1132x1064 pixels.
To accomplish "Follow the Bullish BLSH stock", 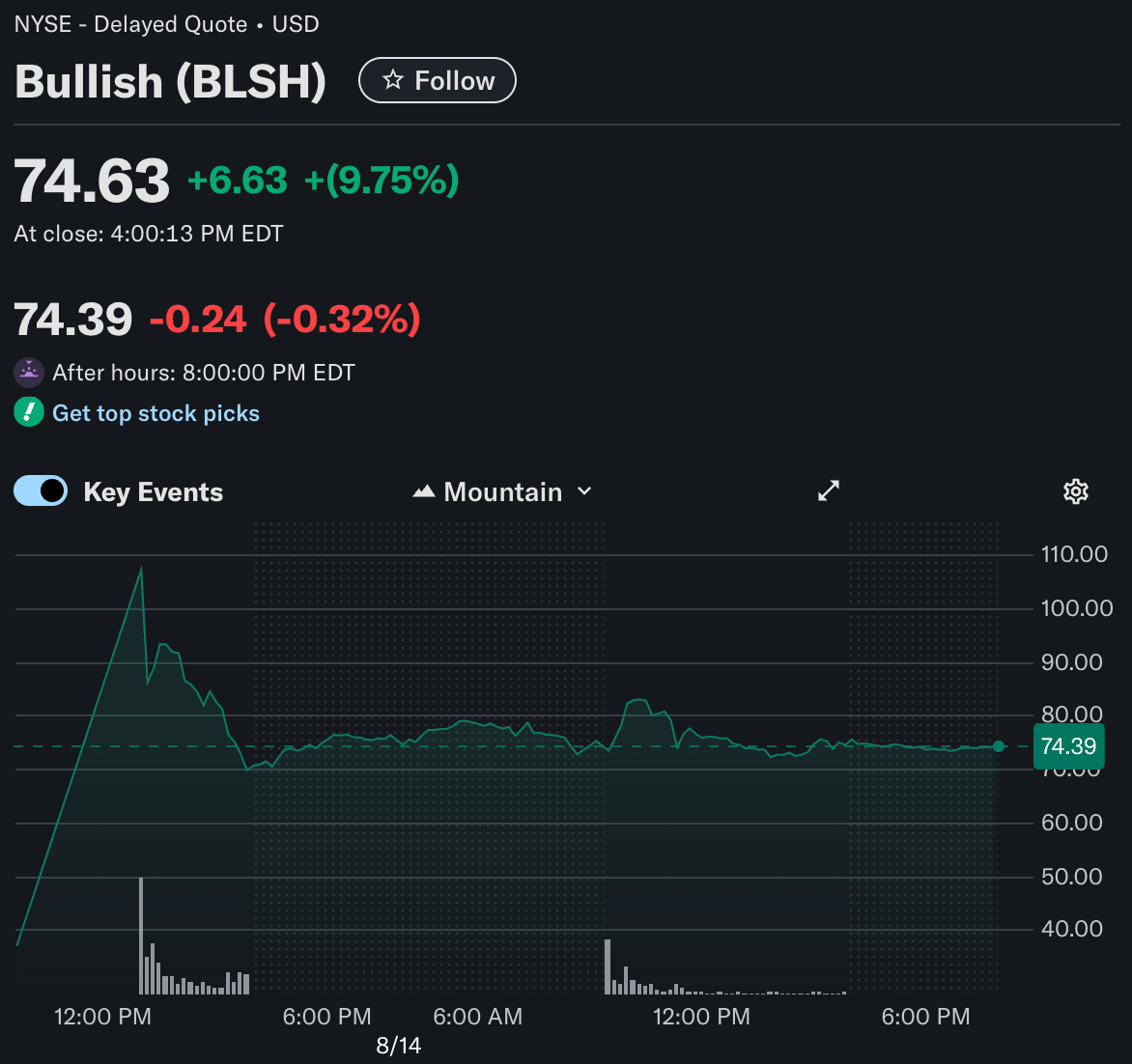I will [438, 80].
